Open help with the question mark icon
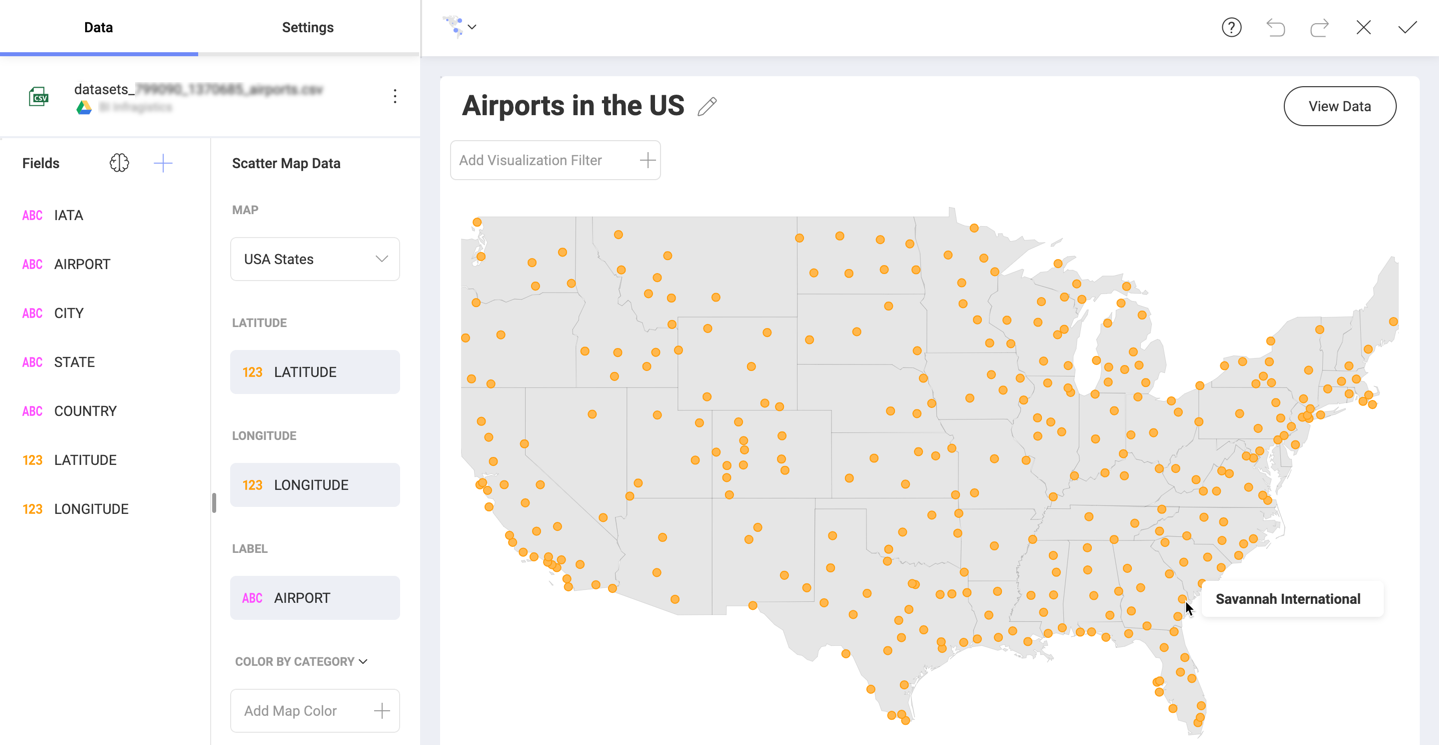The height and width of the screenshot is (749, 1439). tap(1231, 27)
